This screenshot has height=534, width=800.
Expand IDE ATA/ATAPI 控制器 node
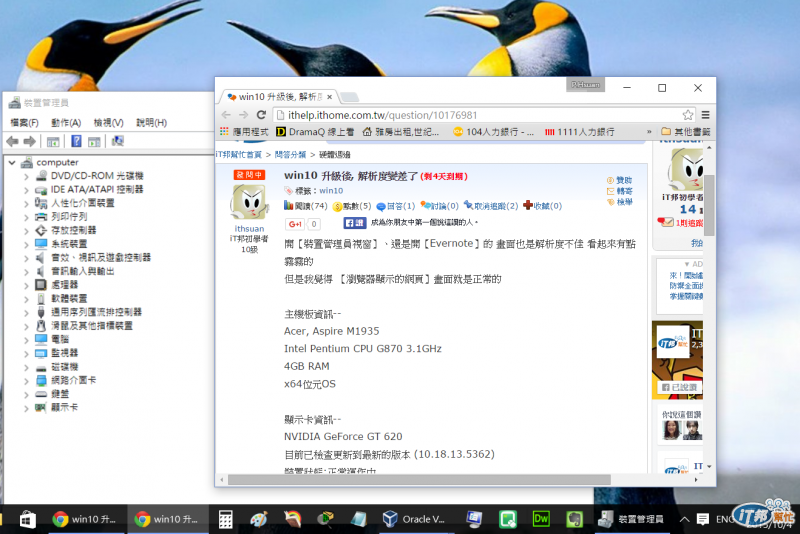pyautogui.click(x=26, y=190)
